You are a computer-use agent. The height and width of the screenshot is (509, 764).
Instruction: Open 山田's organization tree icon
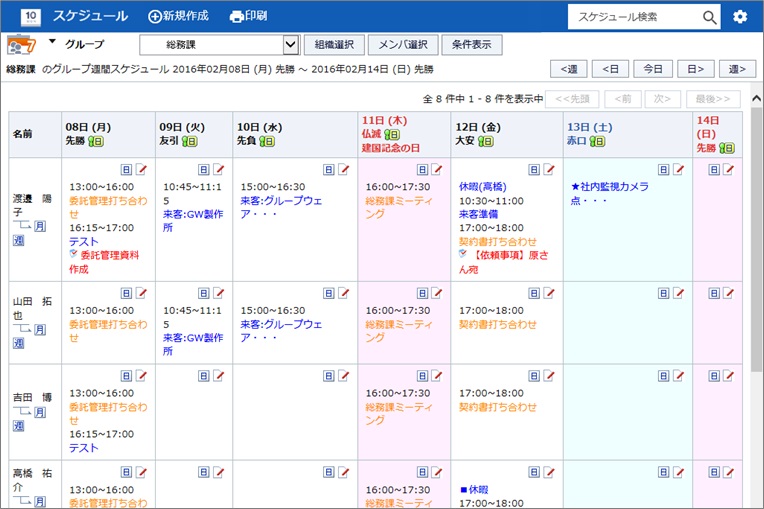[22, 329]
